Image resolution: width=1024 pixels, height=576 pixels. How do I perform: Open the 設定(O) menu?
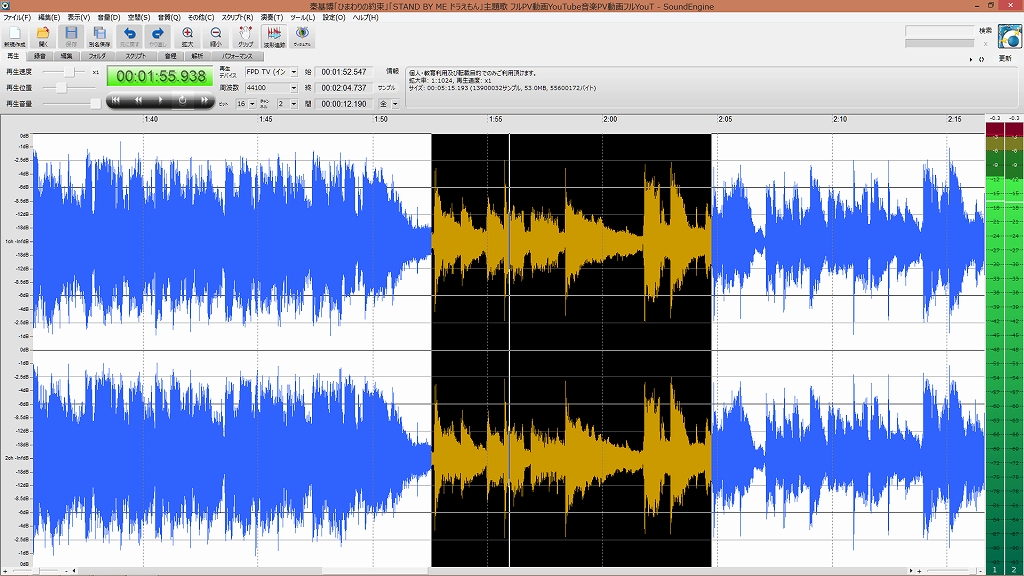click(x=334, y=18)
